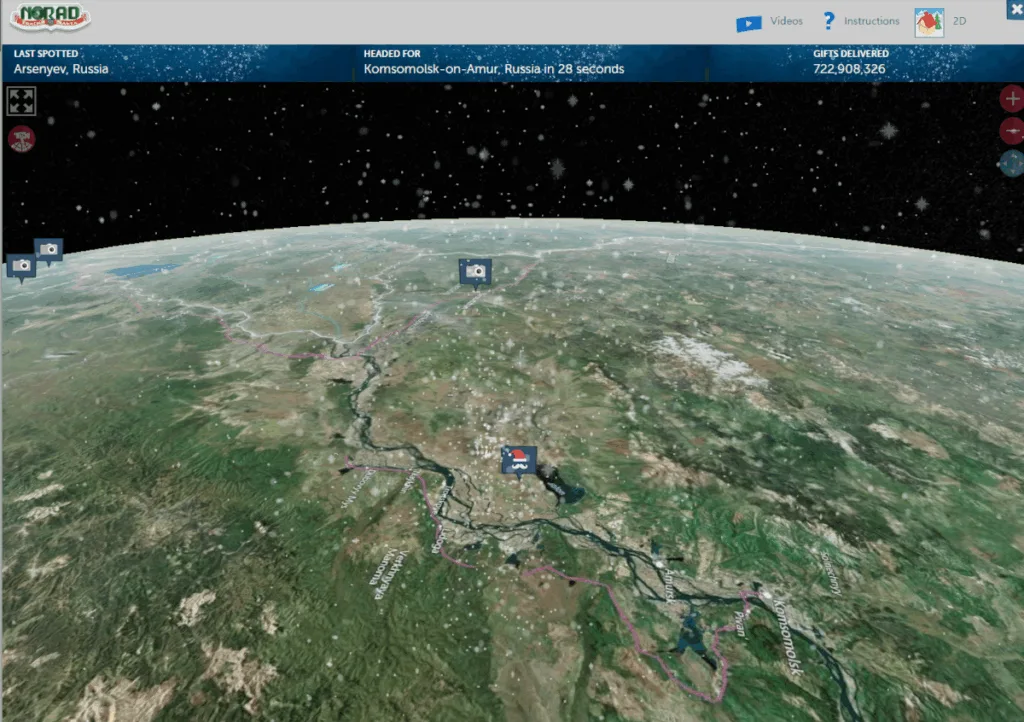Toggle to the 2D map label
This screenshot has width=1024, height=722.
point(959,21)
